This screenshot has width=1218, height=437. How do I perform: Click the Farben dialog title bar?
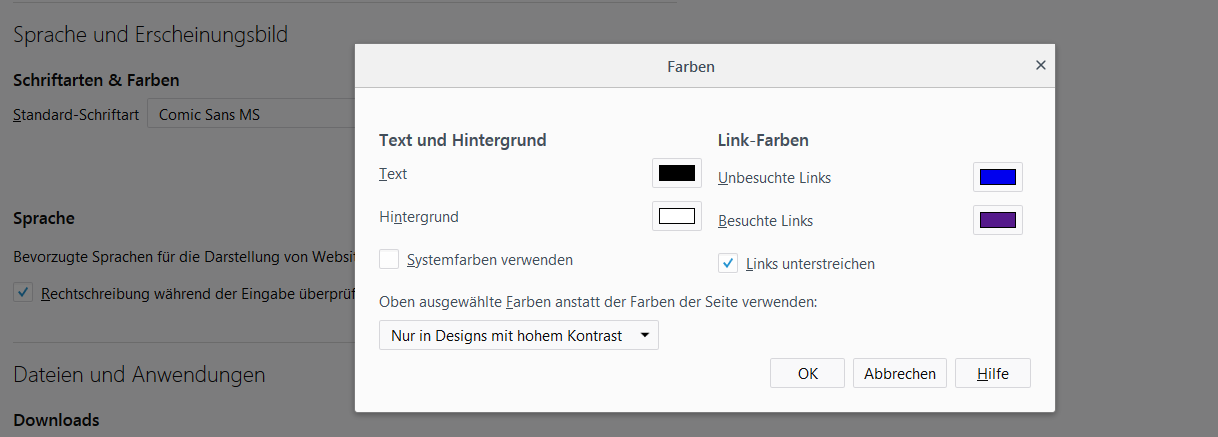pos(690,67)
